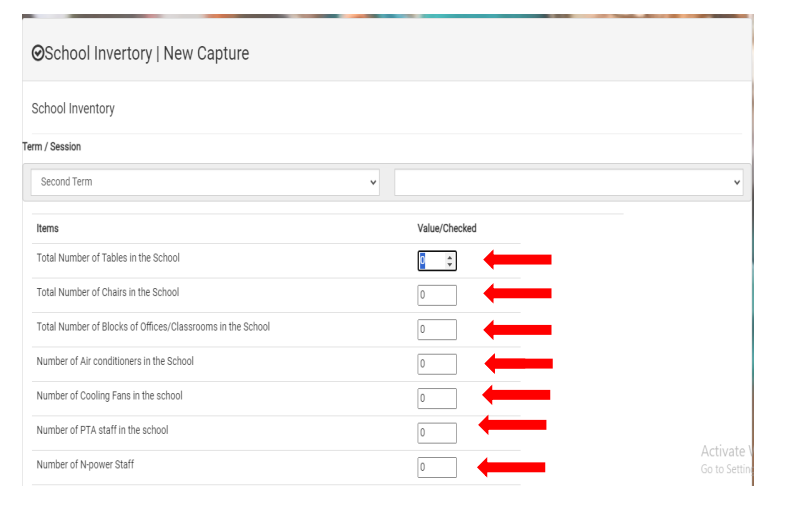This screenshot has width=800, height=513.
Task: Increase Tables value with up spinner arrow
Action: tap(450, 257)
